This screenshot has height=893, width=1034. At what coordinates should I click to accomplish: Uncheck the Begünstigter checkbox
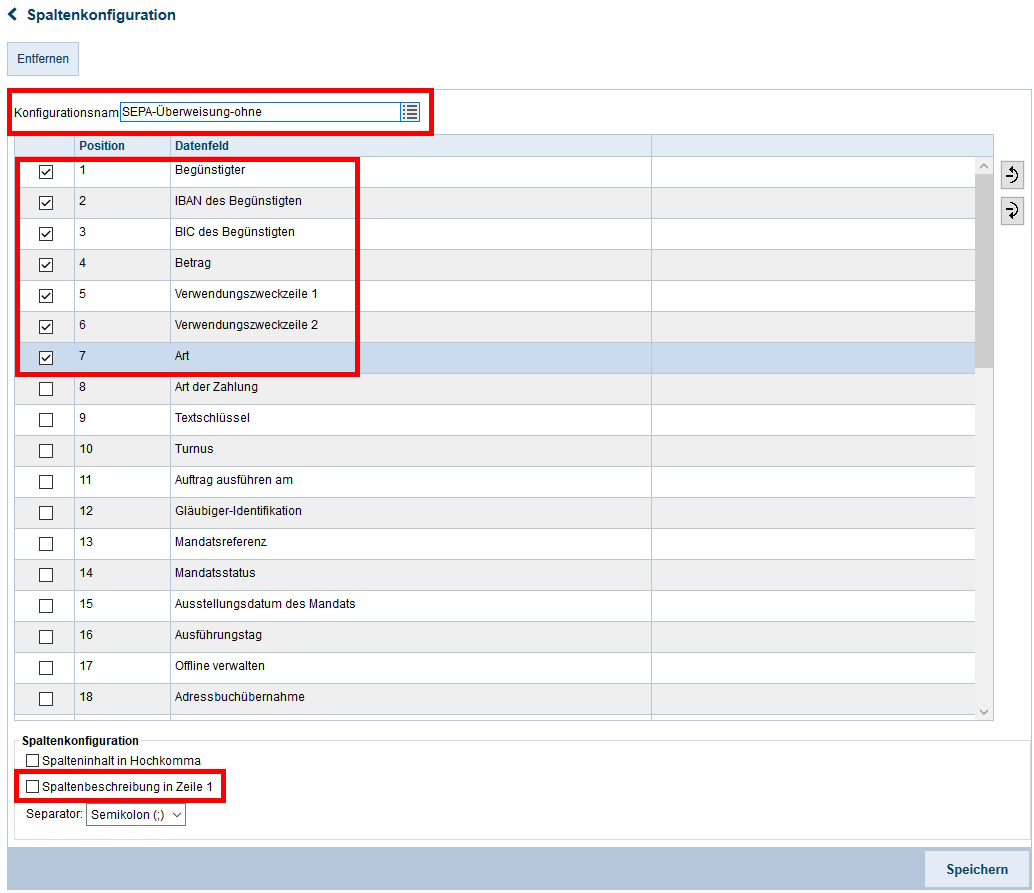(x=46, y=172)
